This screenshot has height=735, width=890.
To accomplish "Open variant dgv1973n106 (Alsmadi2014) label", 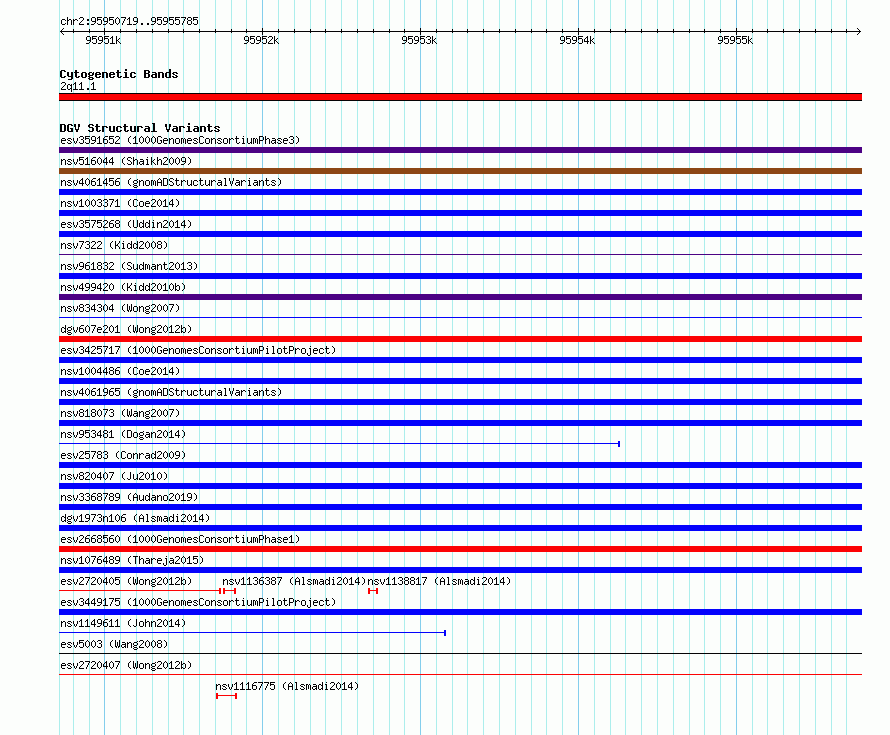I will [x=135, y=518].
